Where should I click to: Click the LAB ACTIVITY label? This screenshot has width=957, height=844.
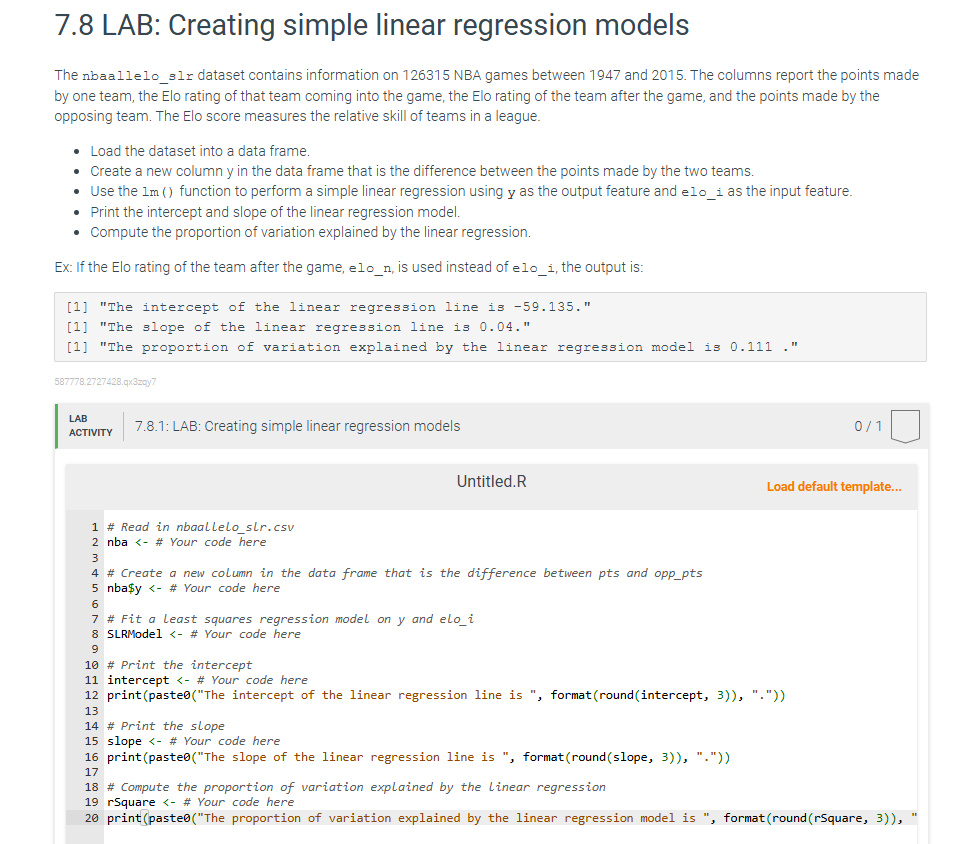[x=90, y=426]
